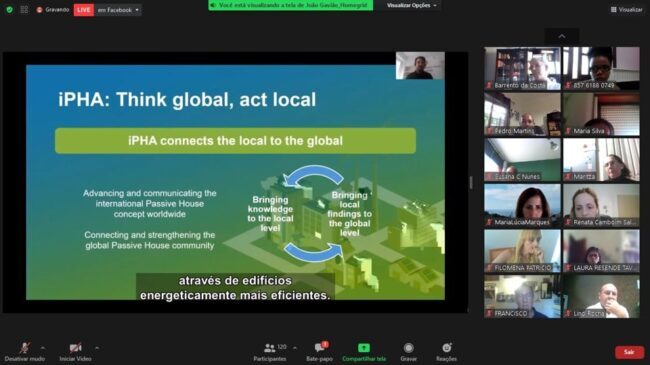Viewport: 650px width, 365px height.
Task: Click the text 'Bringing knowledge to the local level'
Action: [x=270, y=214]
